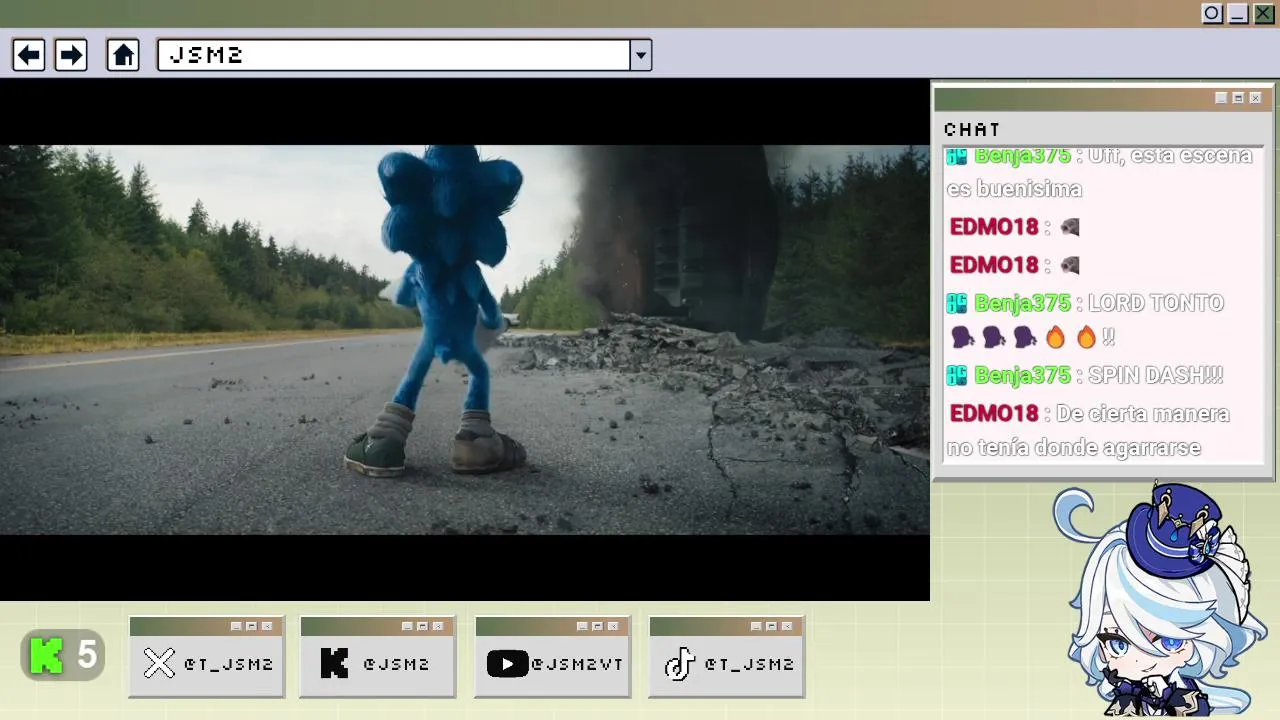This screenshot has height=720, width=1280.
Task: Click the 'no tenía donde agarrarse' chat line
Action: [x=1073, y=448]
